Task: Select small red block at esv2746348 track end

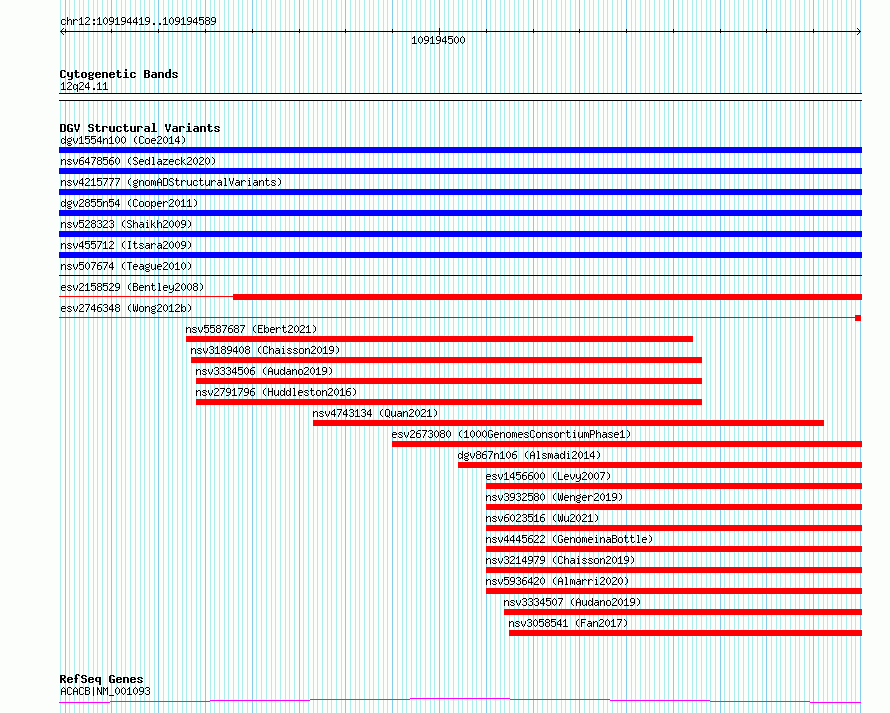Action: point(858,318)
